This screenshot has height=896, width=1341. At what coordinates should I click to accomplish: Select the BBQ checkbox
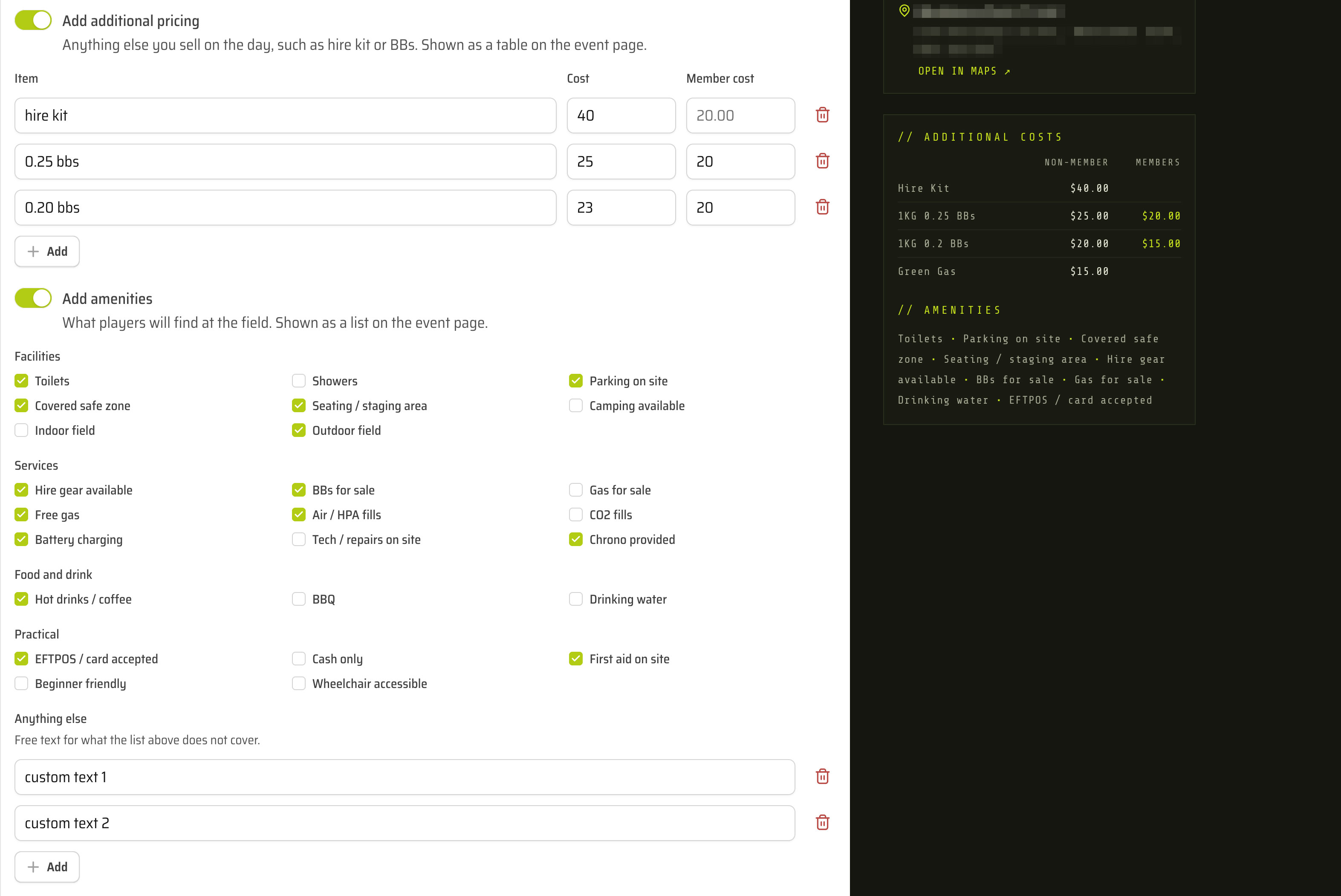coord(299,599)
